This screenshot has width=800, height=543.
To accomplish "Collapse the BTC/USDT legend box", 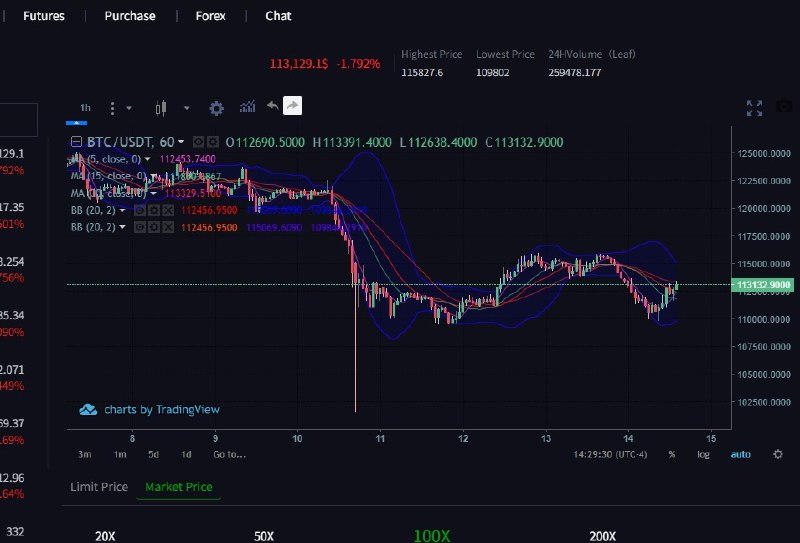I will tap(76, 143).
